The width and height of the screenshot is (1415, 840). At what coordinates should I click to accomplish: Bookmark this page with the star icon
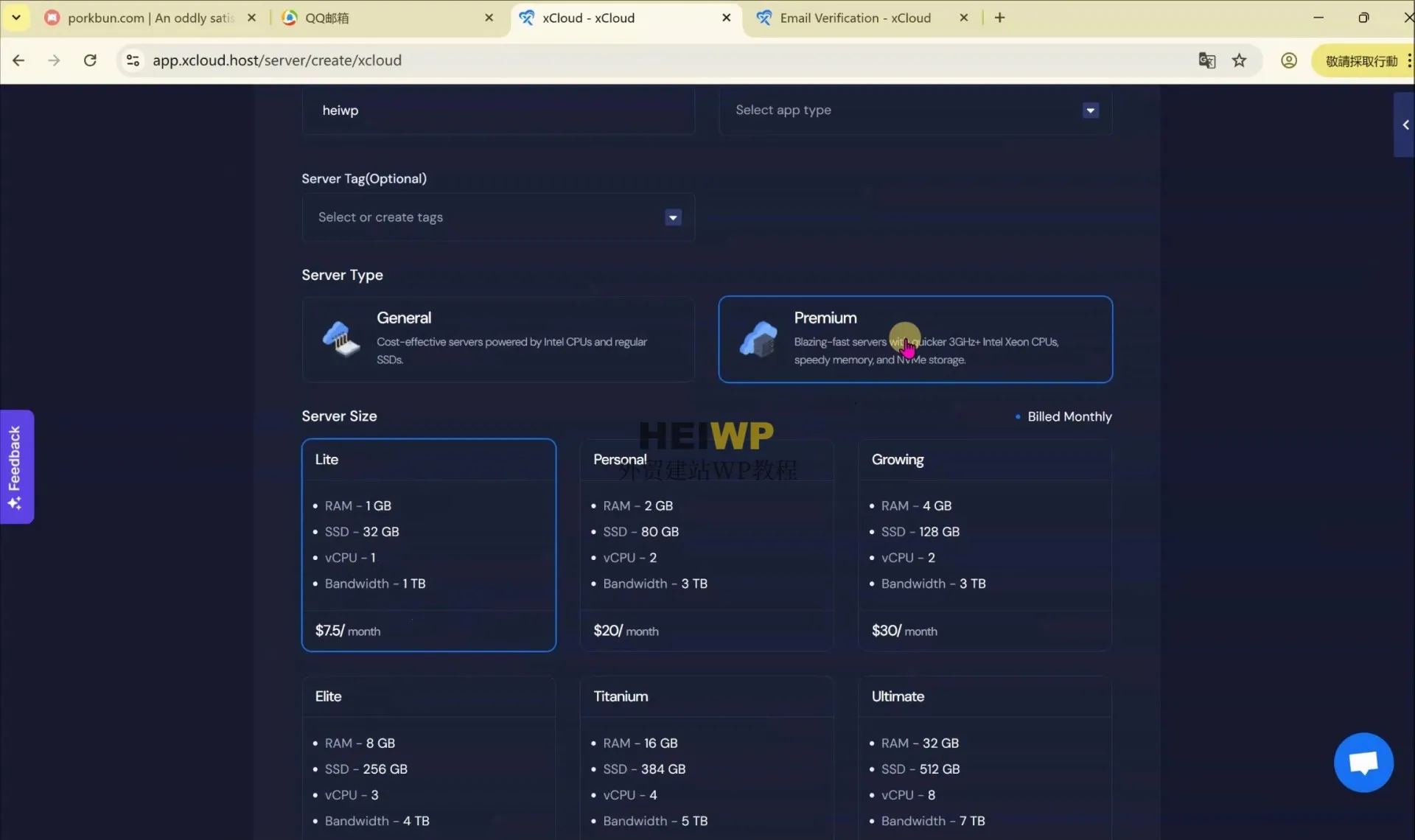(x=1240, y=60)
